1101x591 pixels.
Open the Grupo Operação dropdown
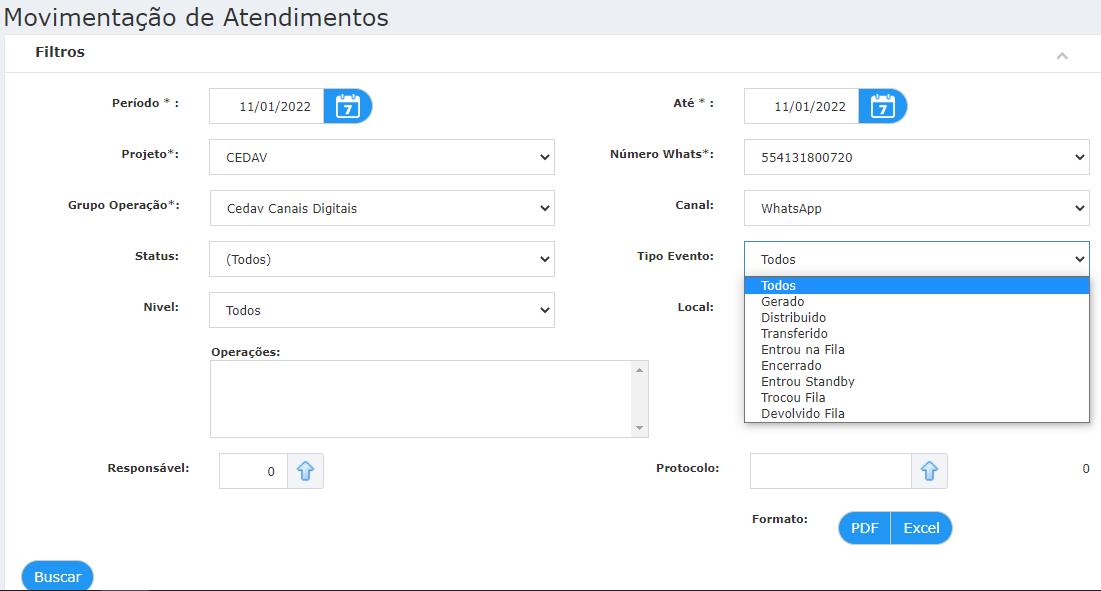click(382, 208)
